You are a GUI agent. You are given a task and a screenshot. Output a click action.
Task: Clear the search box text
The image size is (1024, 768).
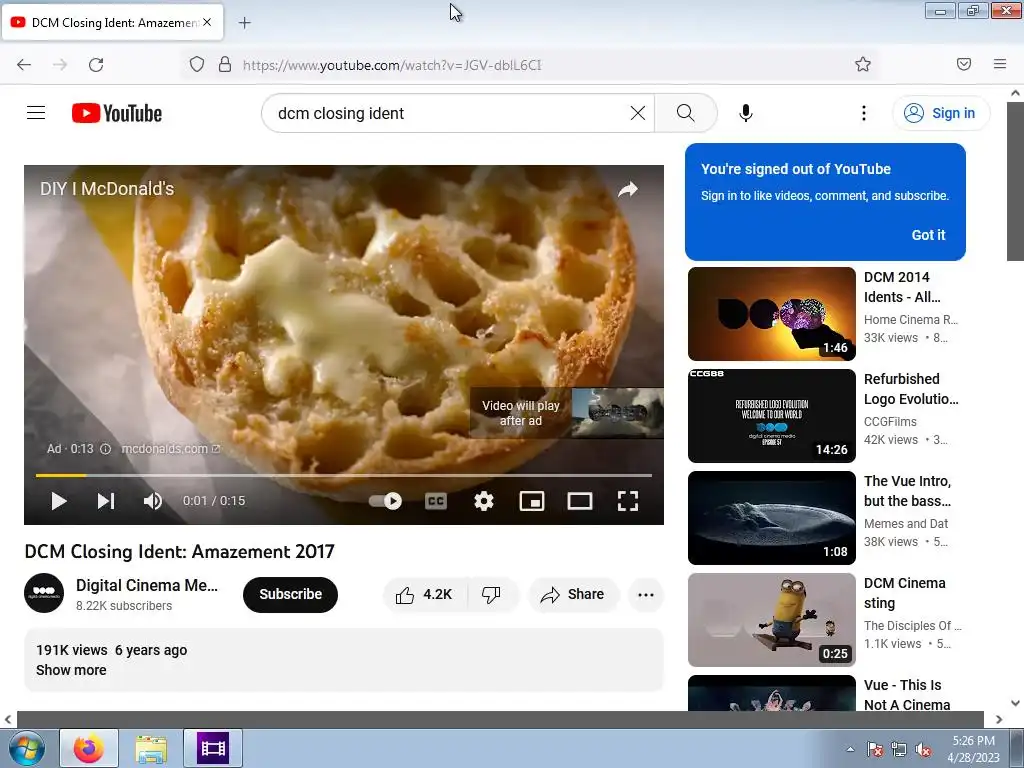point(637,113)
